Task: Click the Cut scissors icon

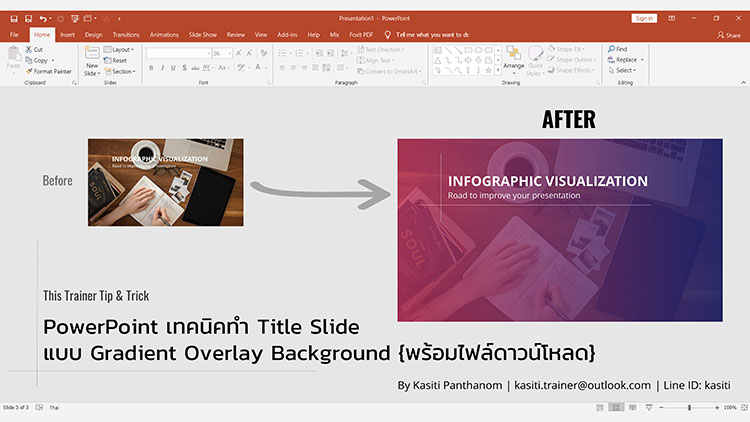Action: point(29,49)
